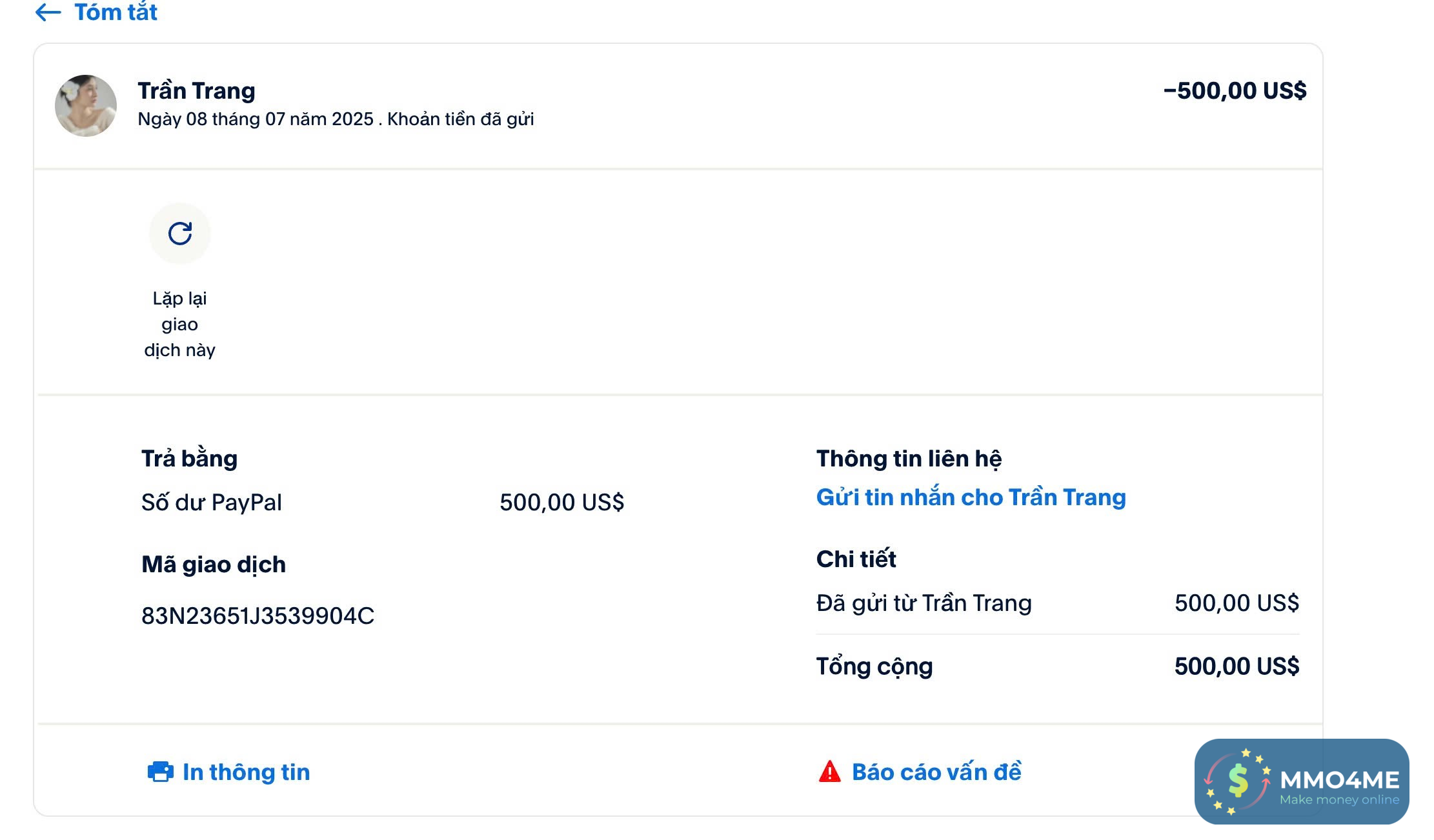The height and width of the screenshot is (840, 1434).
Task: Click the printer icon
Action: click(x=160, y=772)
